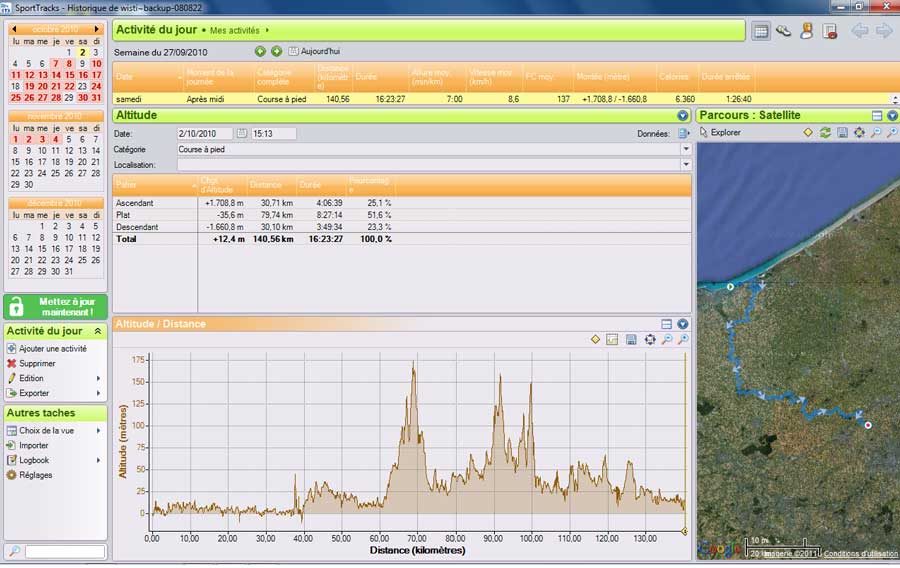This screenshot has height=568, width=900.
Task: Select the Explorer map tool
Action: pos(720,133)
